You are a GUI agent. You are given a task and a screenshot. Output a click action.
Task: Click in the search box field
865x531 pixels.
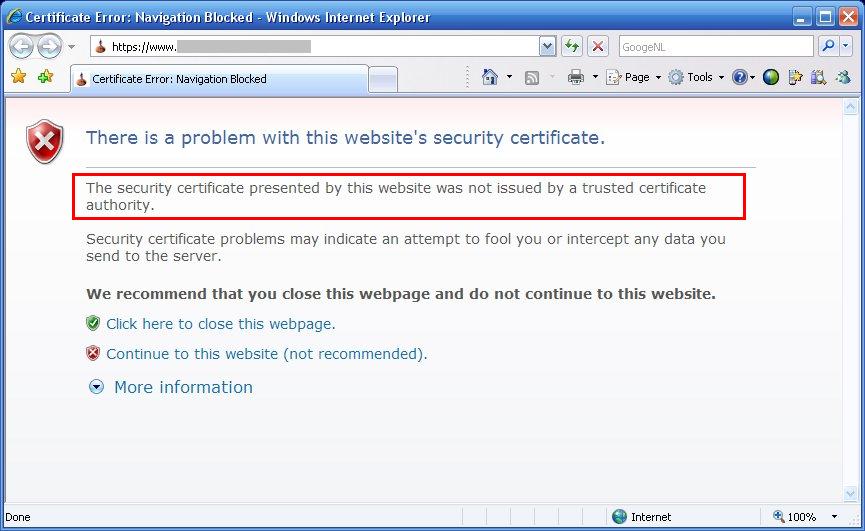click(714, 46)
